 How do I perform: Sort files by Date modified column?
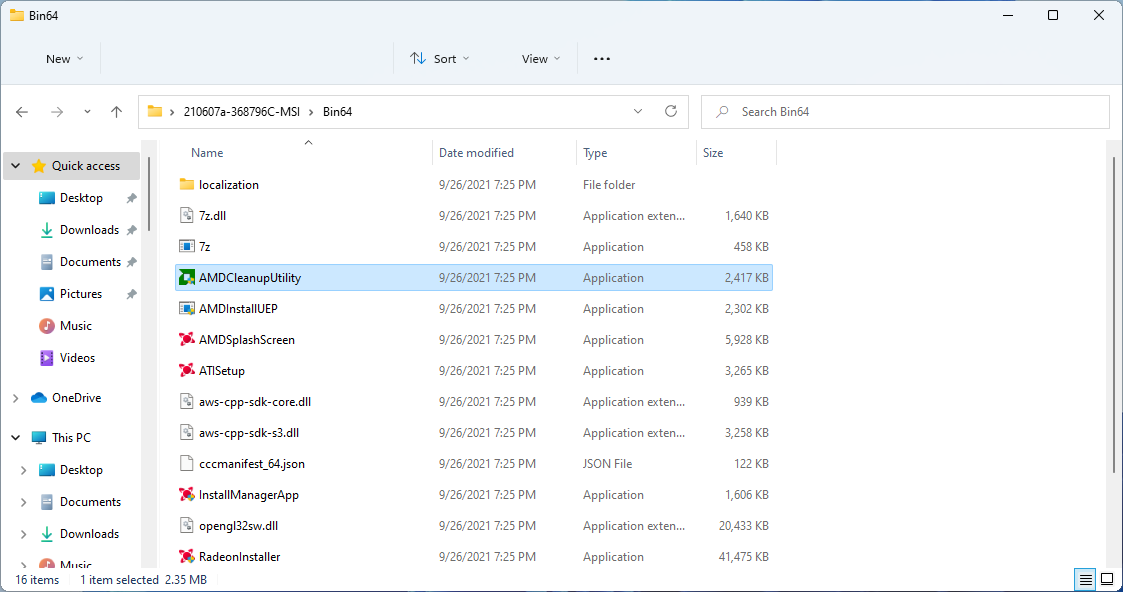(476, 153)
